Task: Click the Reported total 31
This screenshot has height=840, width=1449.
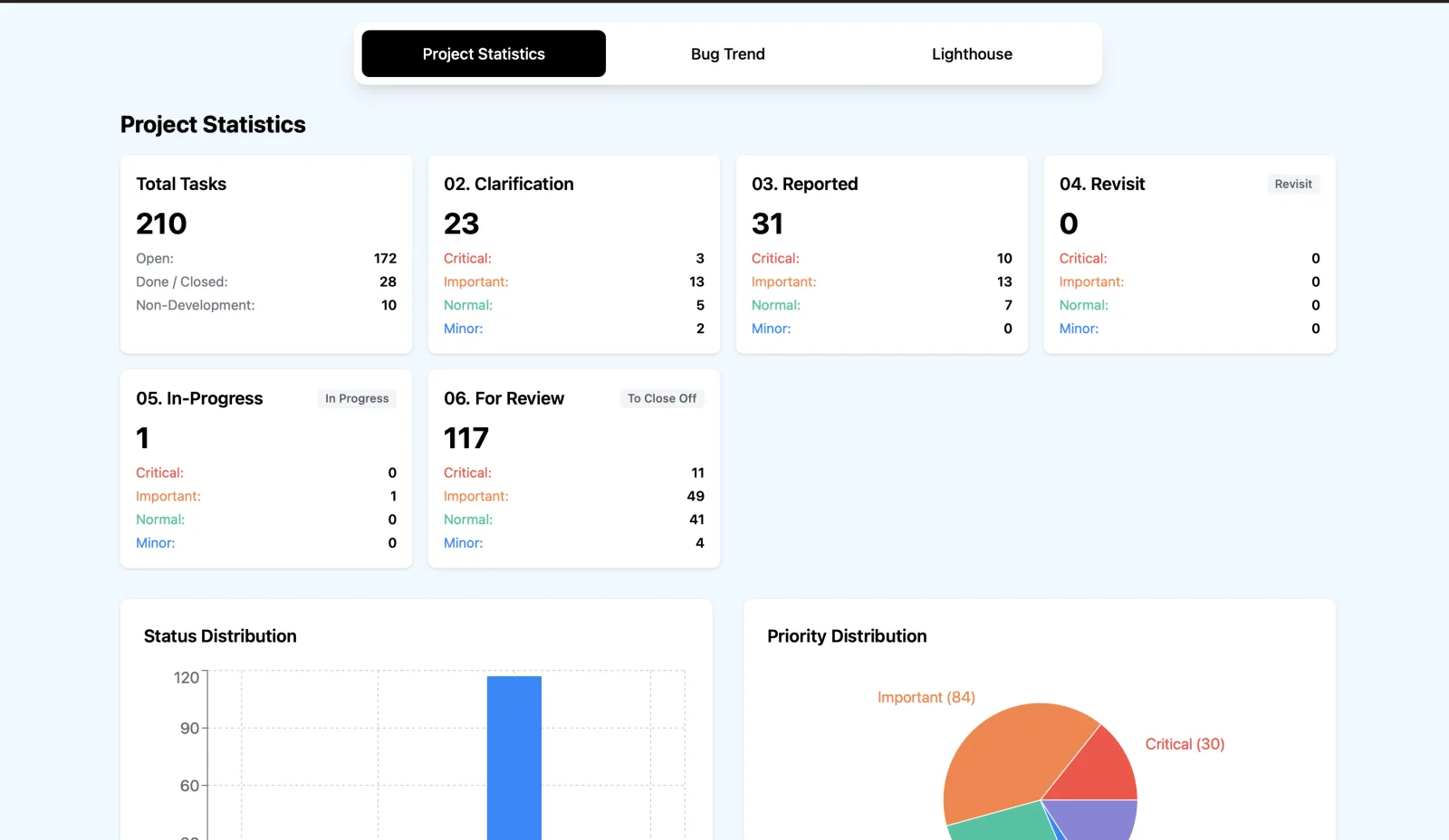Action: [x=767, y=224]
